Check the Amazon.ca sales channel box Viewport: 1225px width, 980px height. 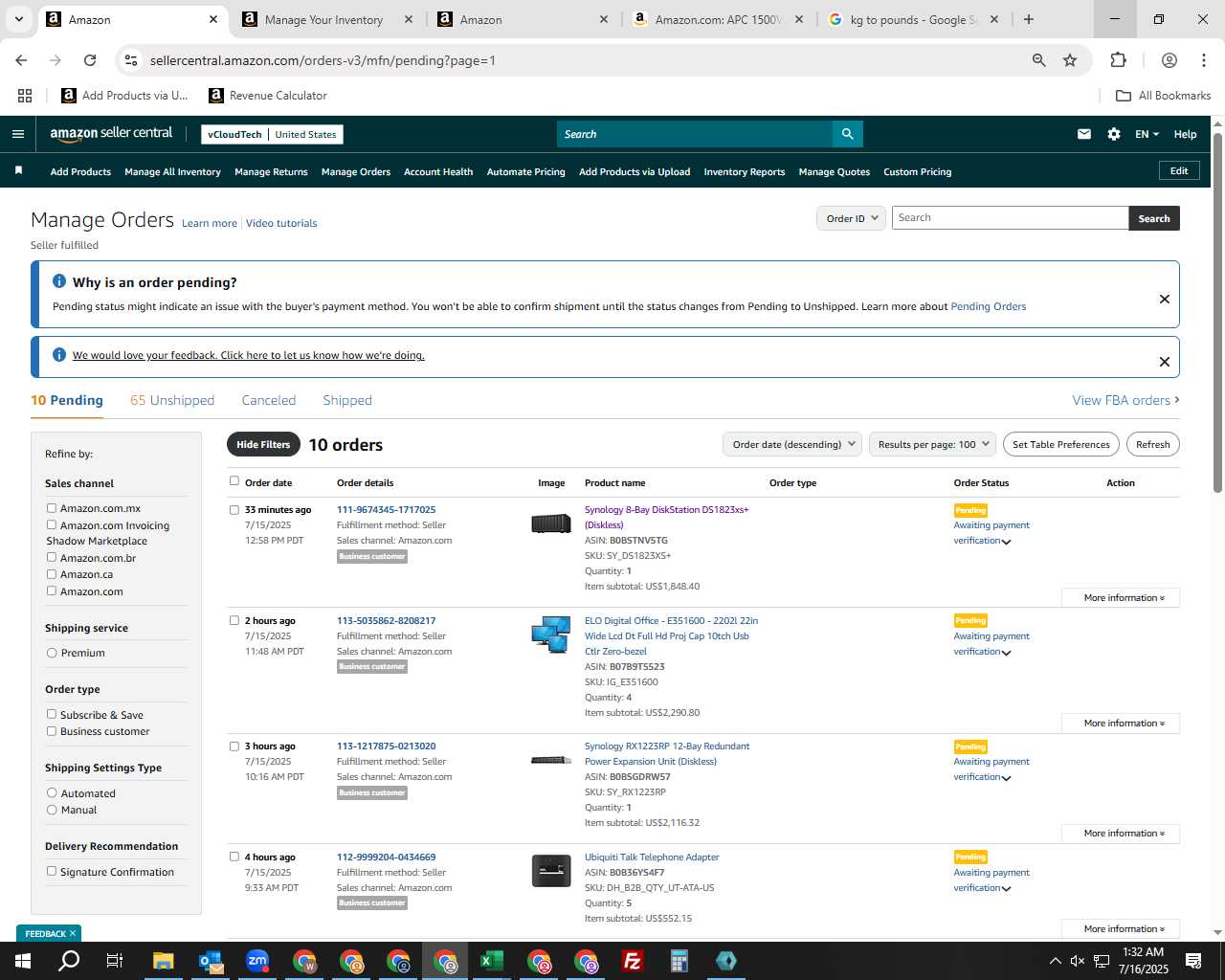point(52,574)
